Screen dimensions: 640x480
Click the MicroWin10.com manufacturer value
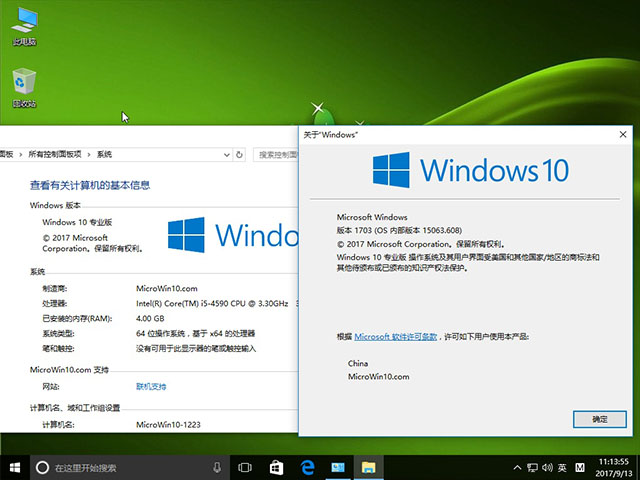click(167, 288)
